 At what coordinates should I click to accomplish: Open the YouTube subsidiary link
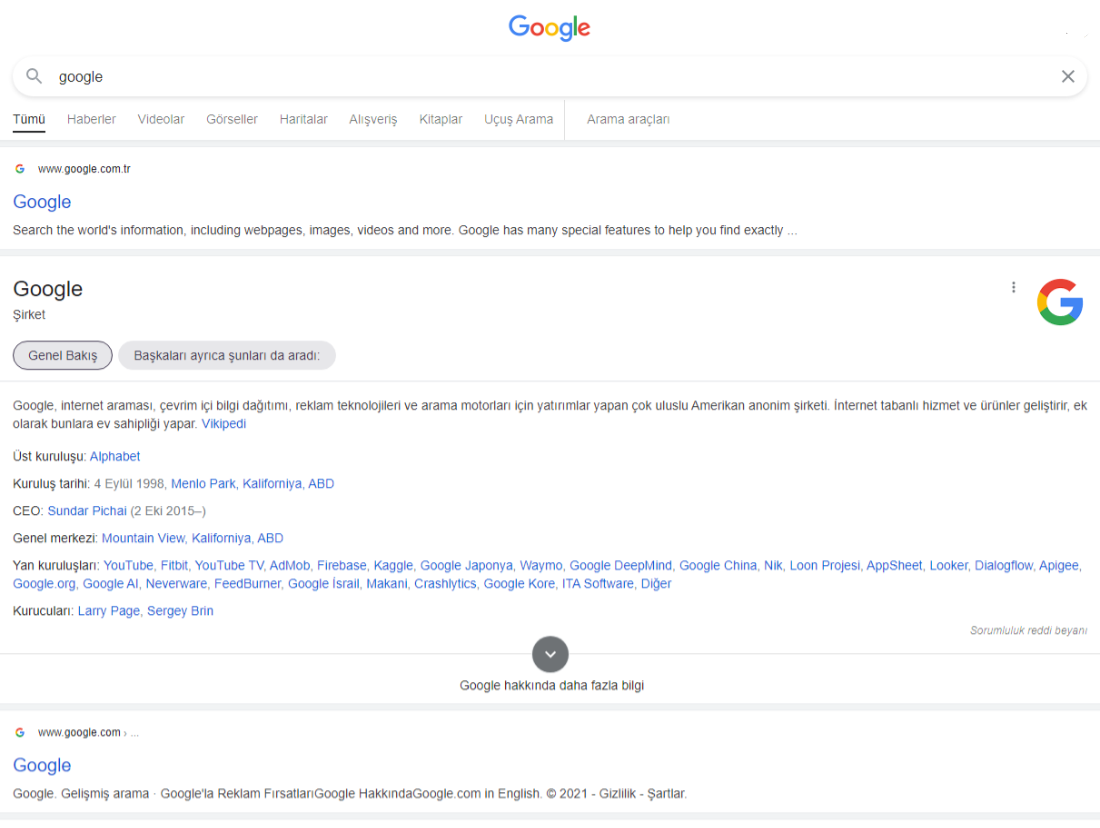[x=128, y=566]
